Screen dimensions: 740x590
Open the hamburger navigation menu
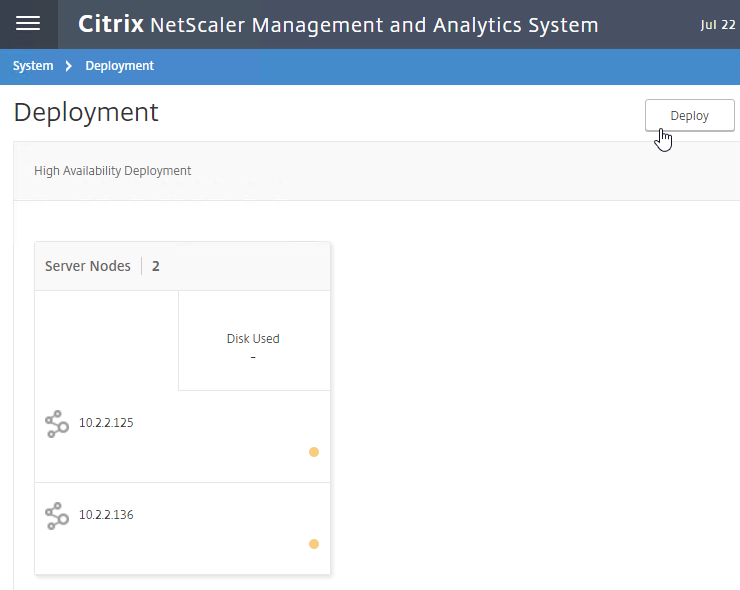tap(28, 24)
